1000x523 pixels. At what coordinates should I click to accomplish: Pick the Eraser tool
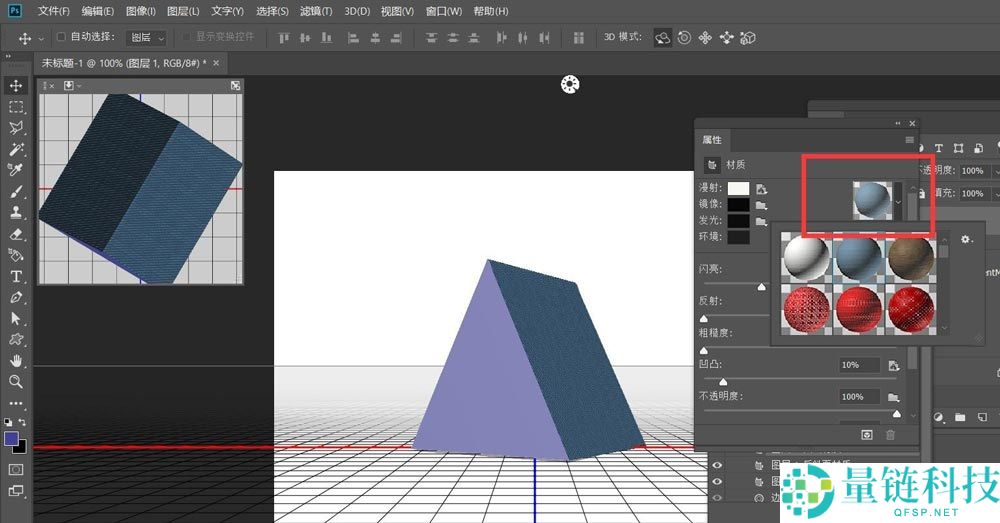[16, 234]
